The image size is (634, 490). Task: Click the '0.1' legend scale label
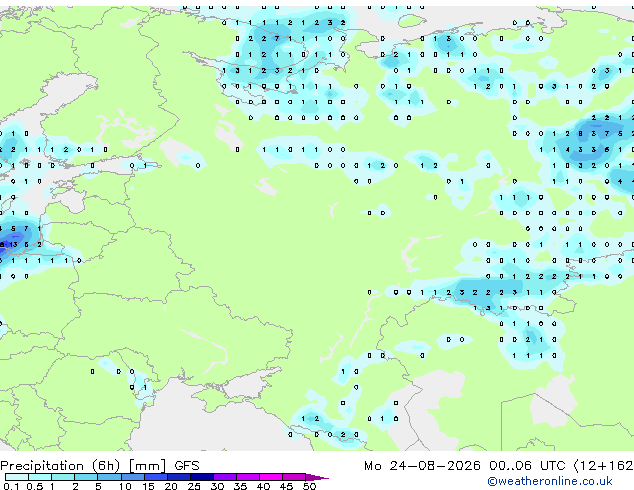(x=11, y=486)
